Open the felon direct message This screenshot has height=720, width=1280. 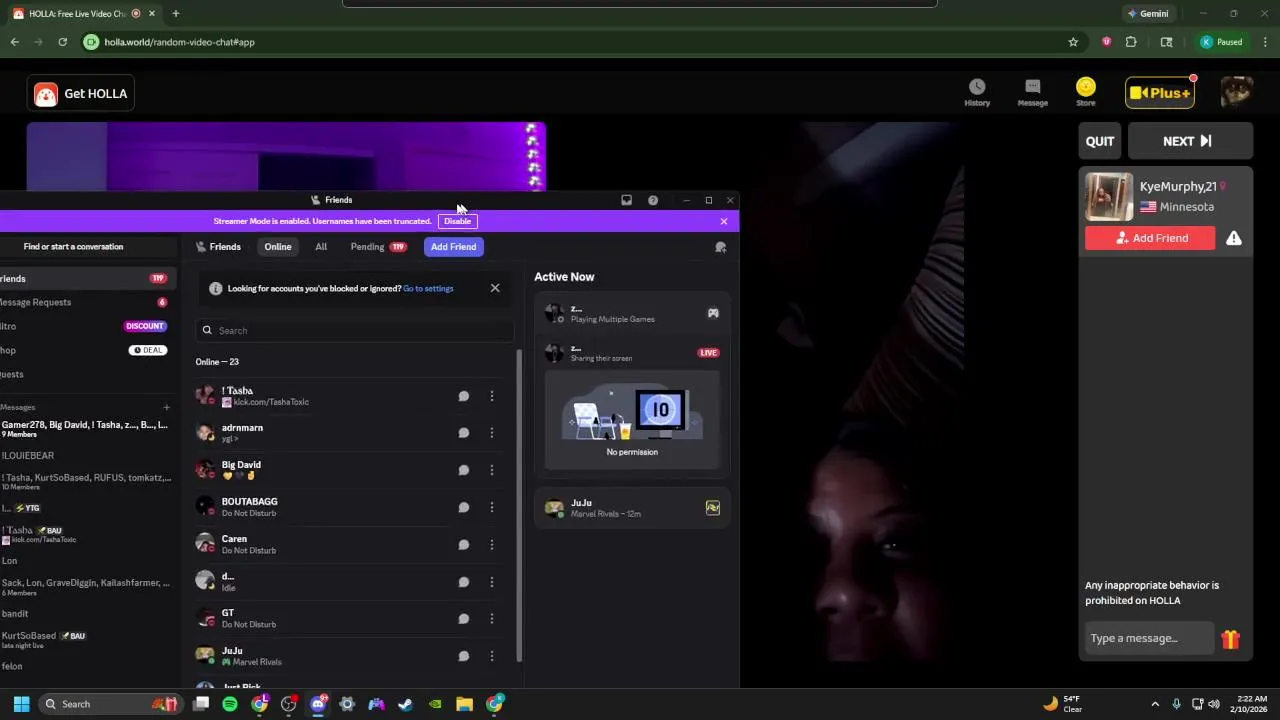point(86,666)
